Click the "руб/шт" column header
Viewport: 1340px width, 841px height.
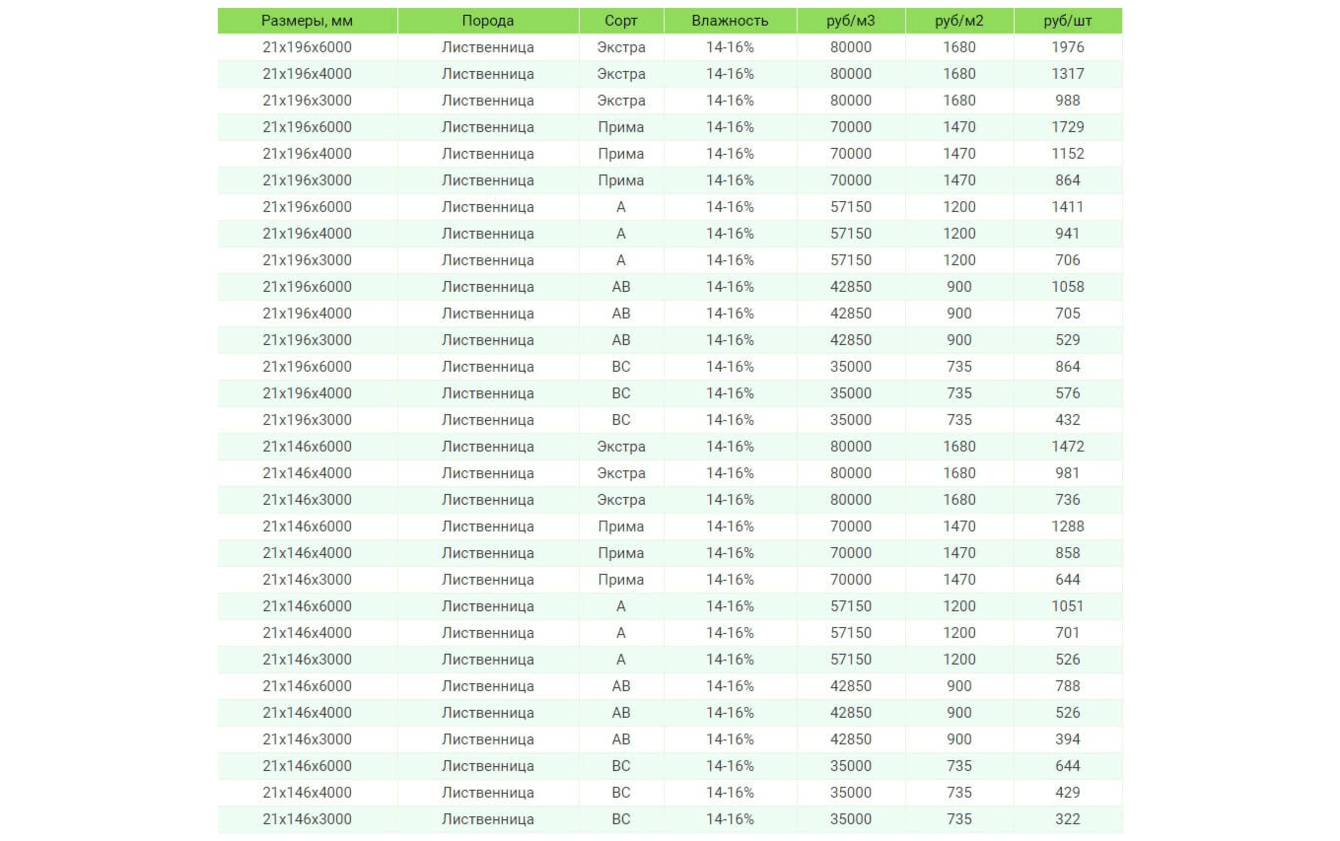[x=1067, y=21]
